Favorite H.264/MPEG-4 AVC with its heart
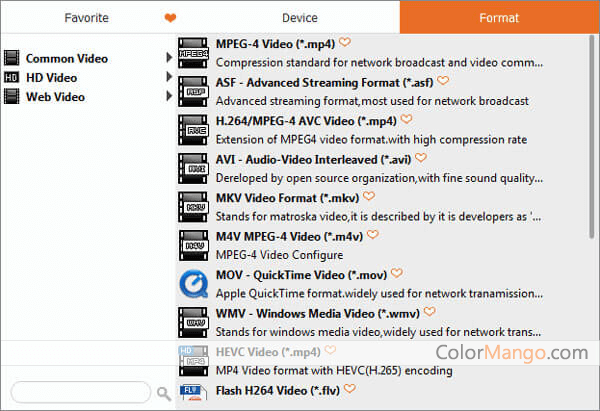 406,119
